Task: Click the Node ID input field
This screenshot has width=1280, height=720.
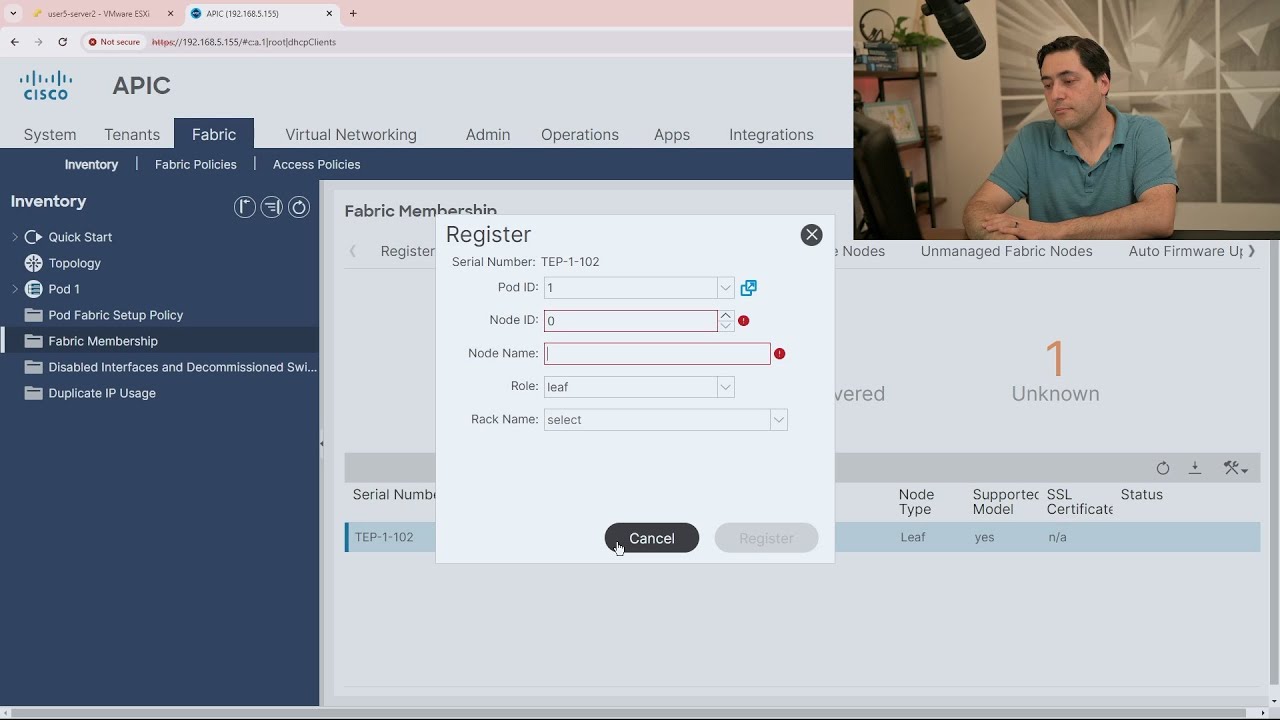Action: [x=630, y=321]
